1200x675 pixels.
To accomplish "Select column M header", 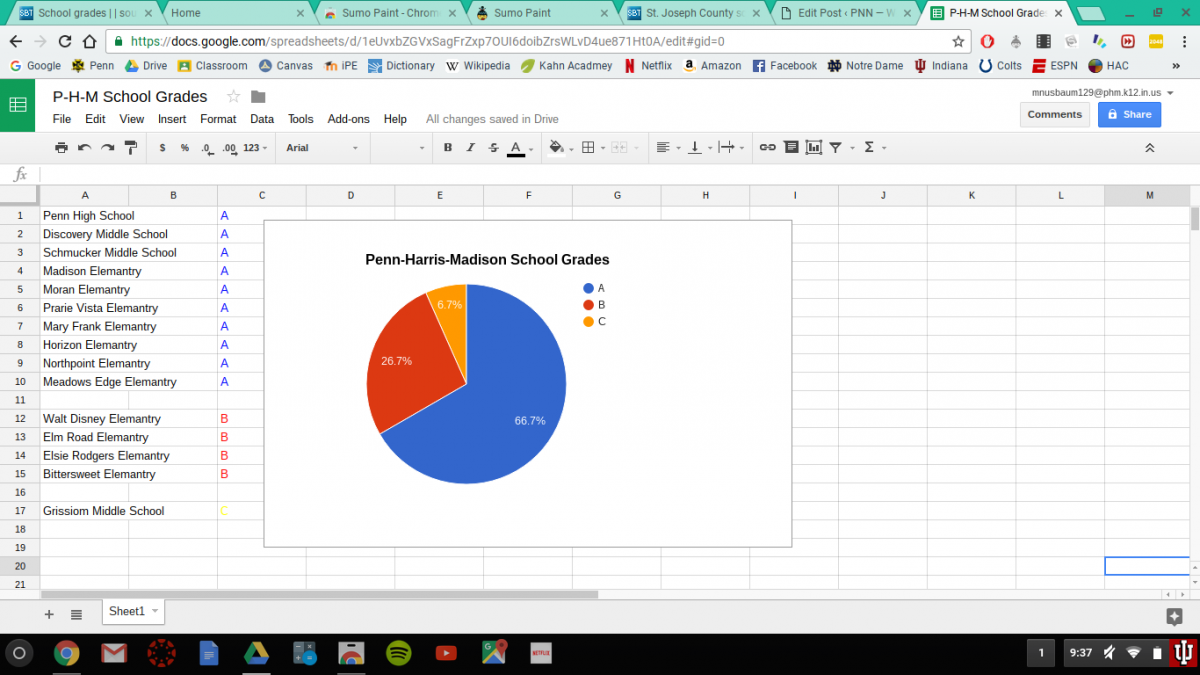I will coord(1149,195).
